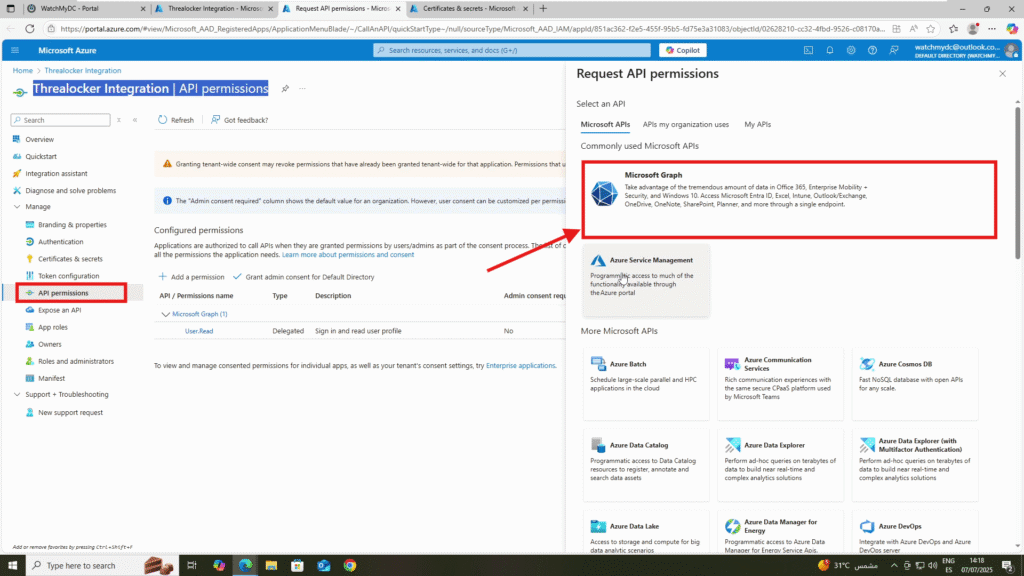
Task: Collapse the left navigation menu
Action: point(135,120)
